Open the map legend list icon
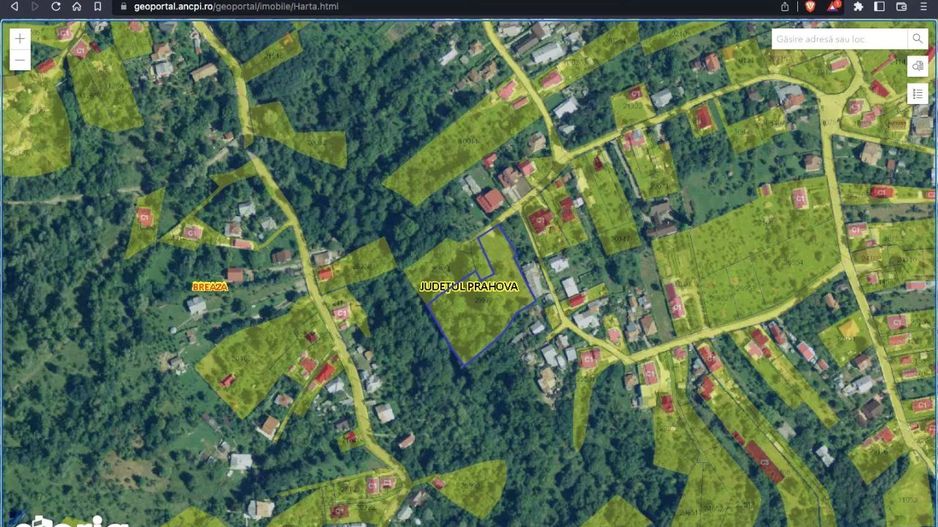Image resolution: width=938 pixels, height=527 pixels. pos(917,94)
